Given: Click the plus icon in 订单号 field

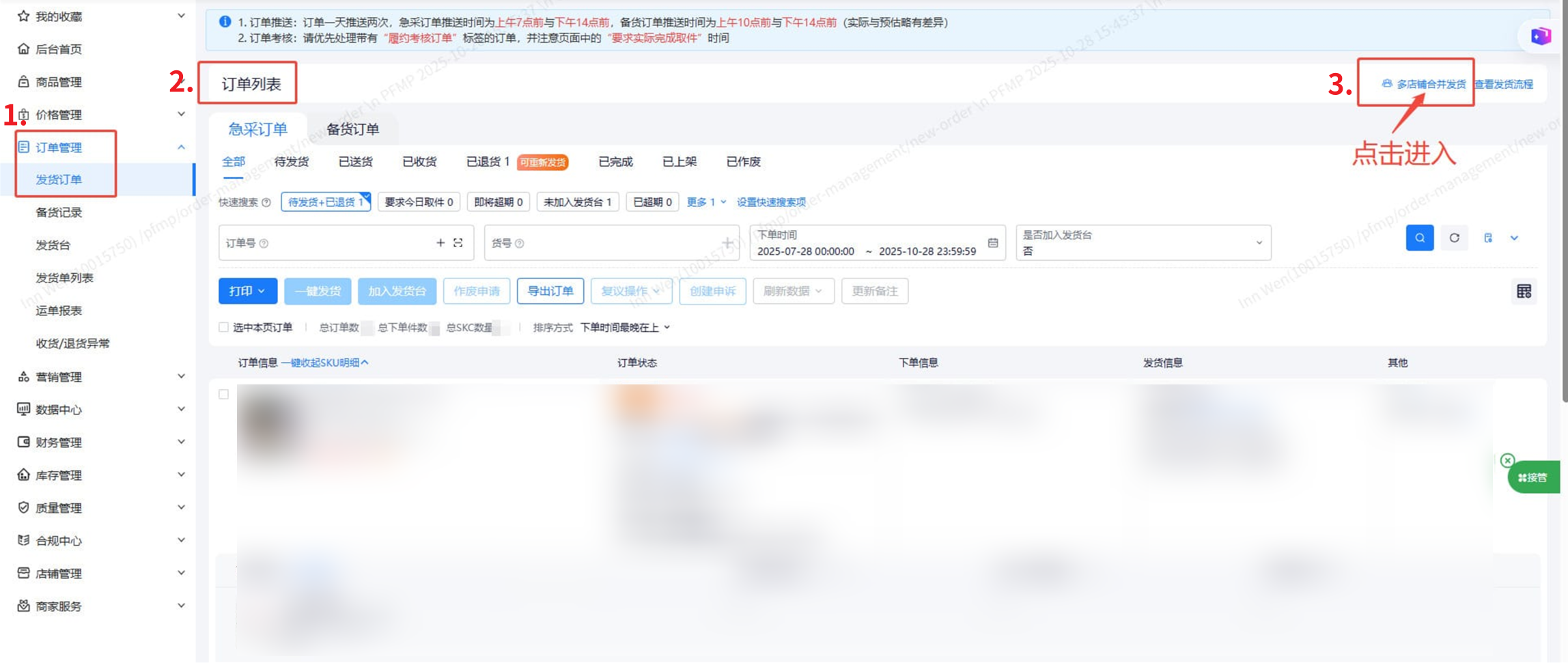Looking at the screenshot, I should click(440, 243).
